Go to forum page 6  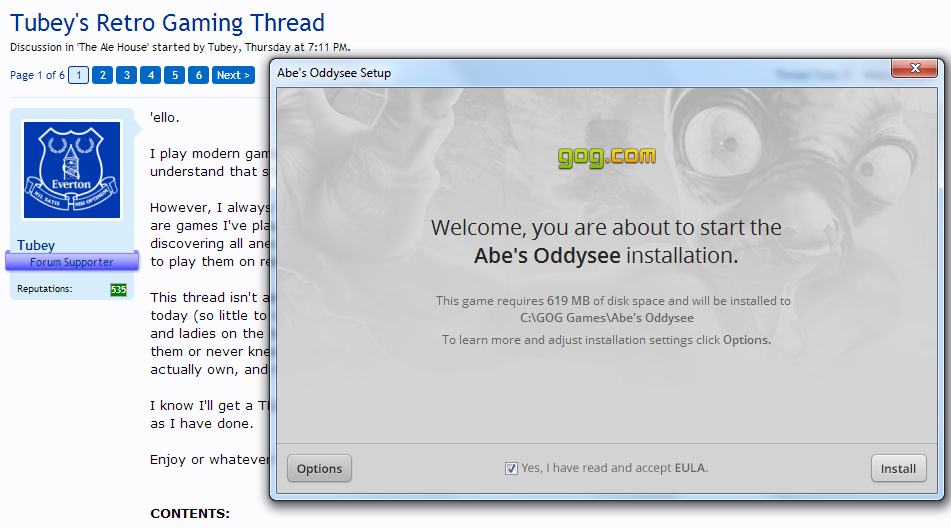[x=198, y=75]
